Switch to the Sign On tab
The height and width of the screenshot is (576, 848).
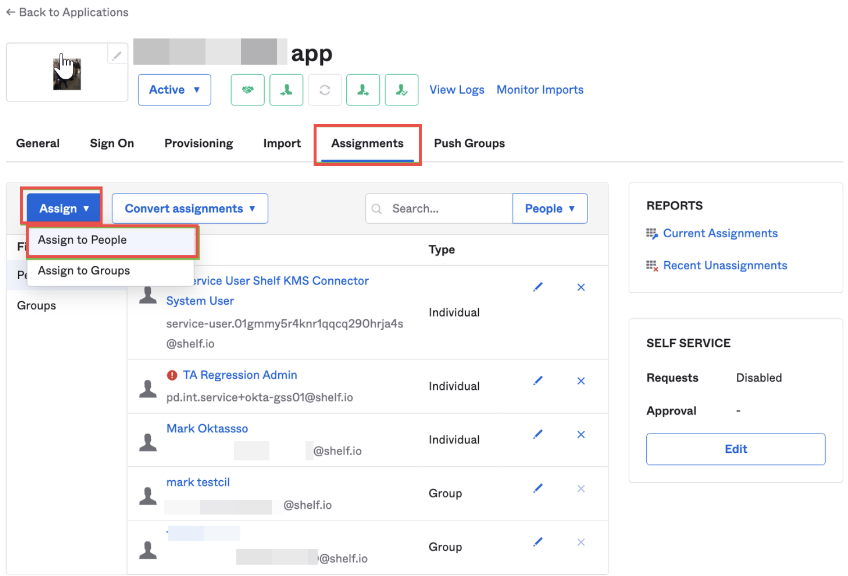(x=112, y=143)
